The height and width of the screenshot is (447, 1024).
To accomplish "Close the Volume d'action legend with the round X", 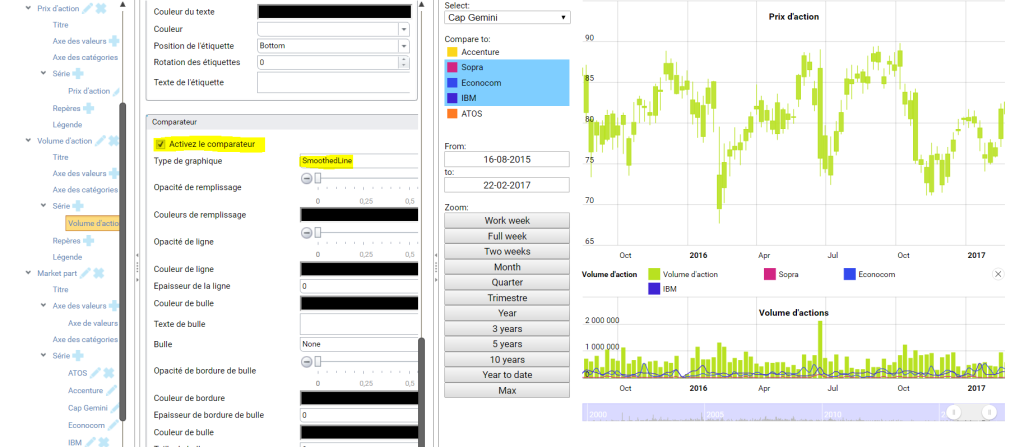I will point(998,274).
